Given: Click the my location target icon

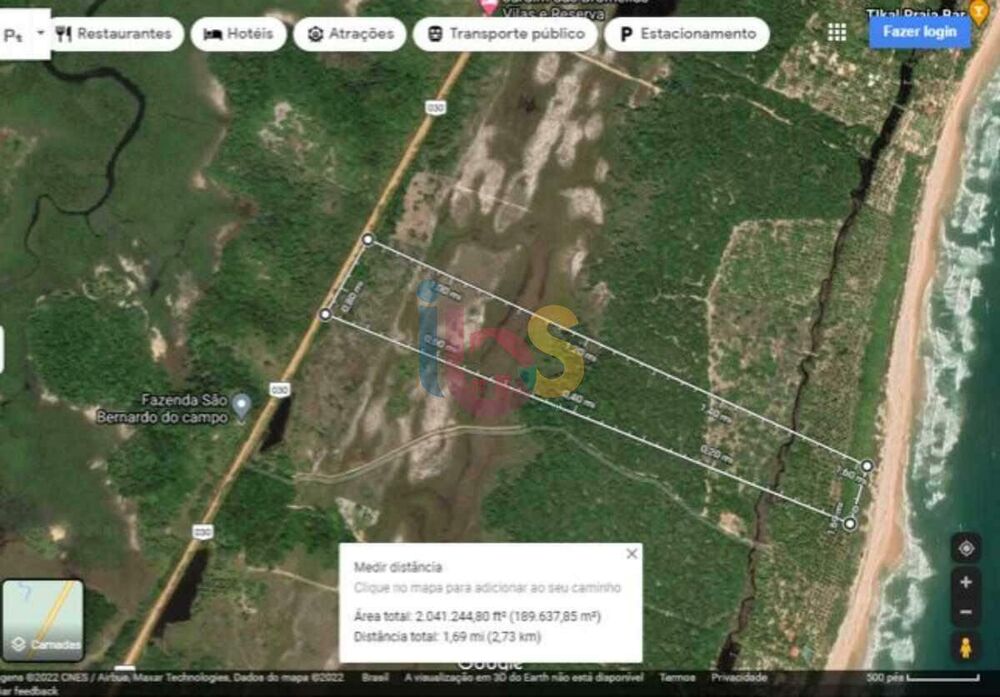Looking at the screenshot, I should (965, 548).
